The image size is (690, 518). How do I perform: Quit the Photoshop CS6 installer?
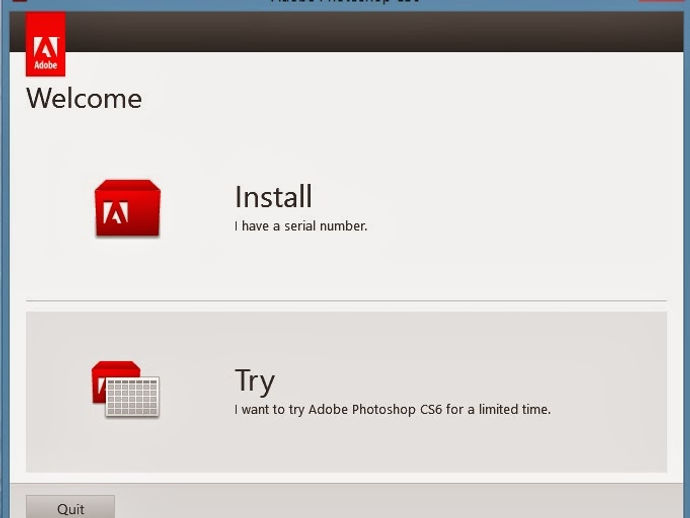[70, 508]
